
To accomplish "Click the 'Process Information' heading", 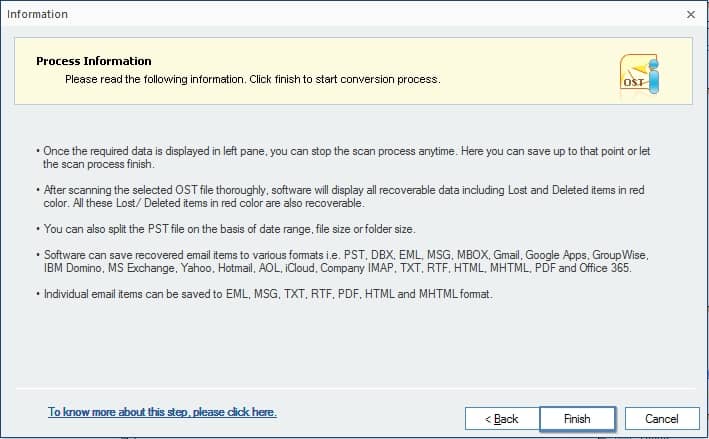I will click(x=94, y=61).
